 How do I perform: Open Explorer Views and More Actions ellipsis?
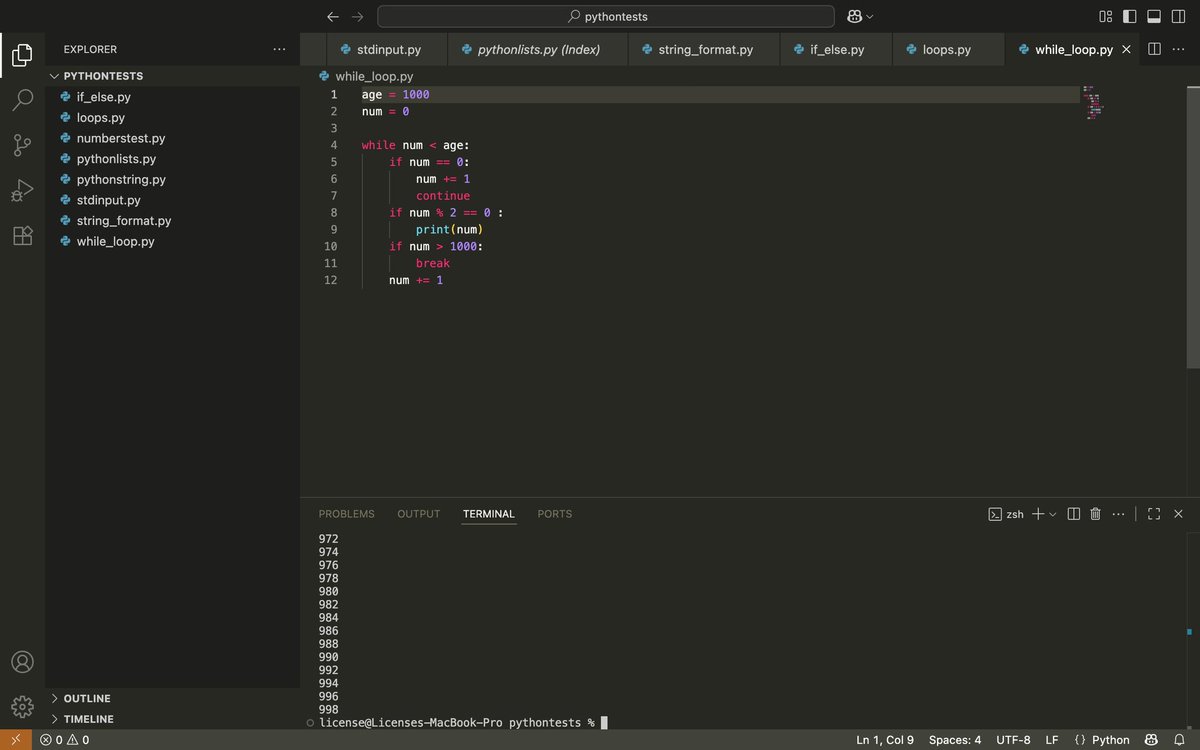(x=279, y=49)
